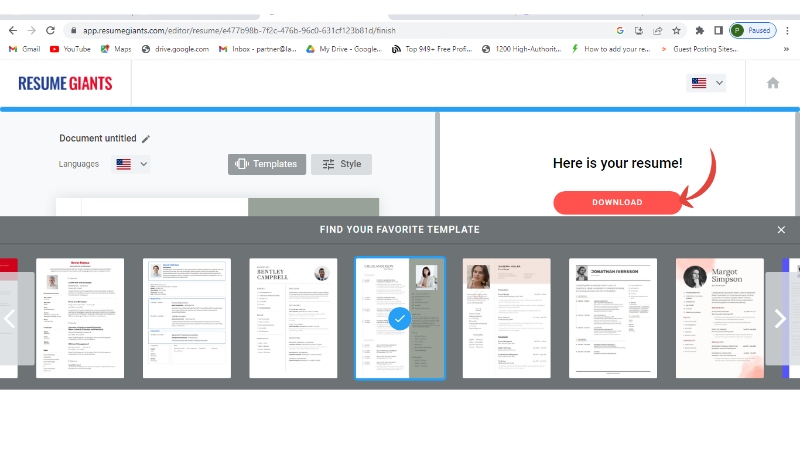
Task: Open Chrome extensions puzzle icon
Action: pos(699,31)
